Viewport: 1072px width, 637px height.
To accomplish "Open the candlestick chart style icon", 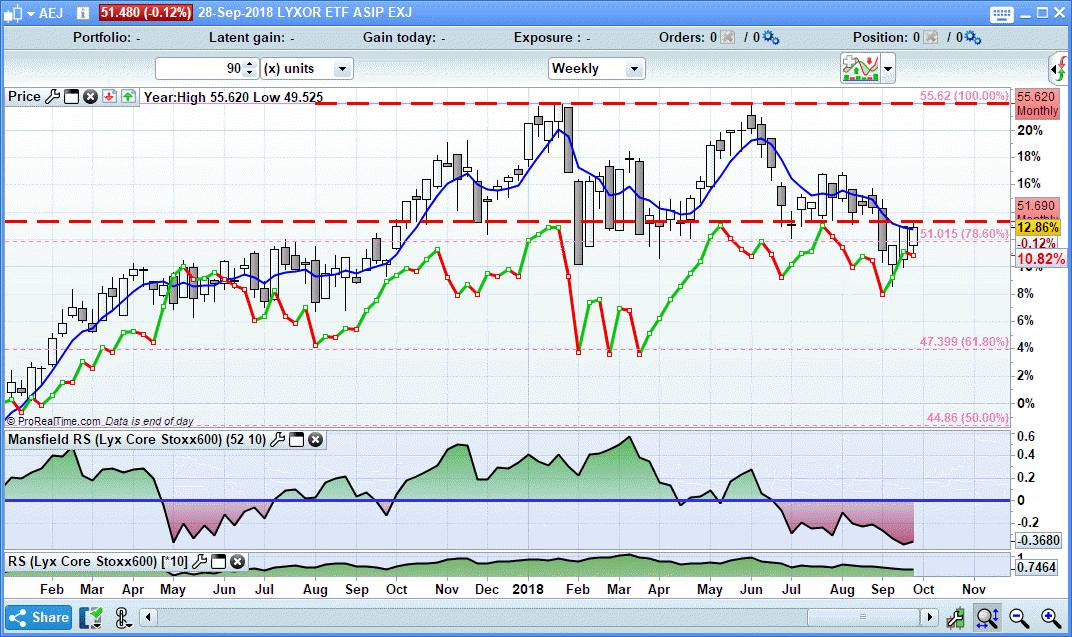I will [x=13, y=13].
